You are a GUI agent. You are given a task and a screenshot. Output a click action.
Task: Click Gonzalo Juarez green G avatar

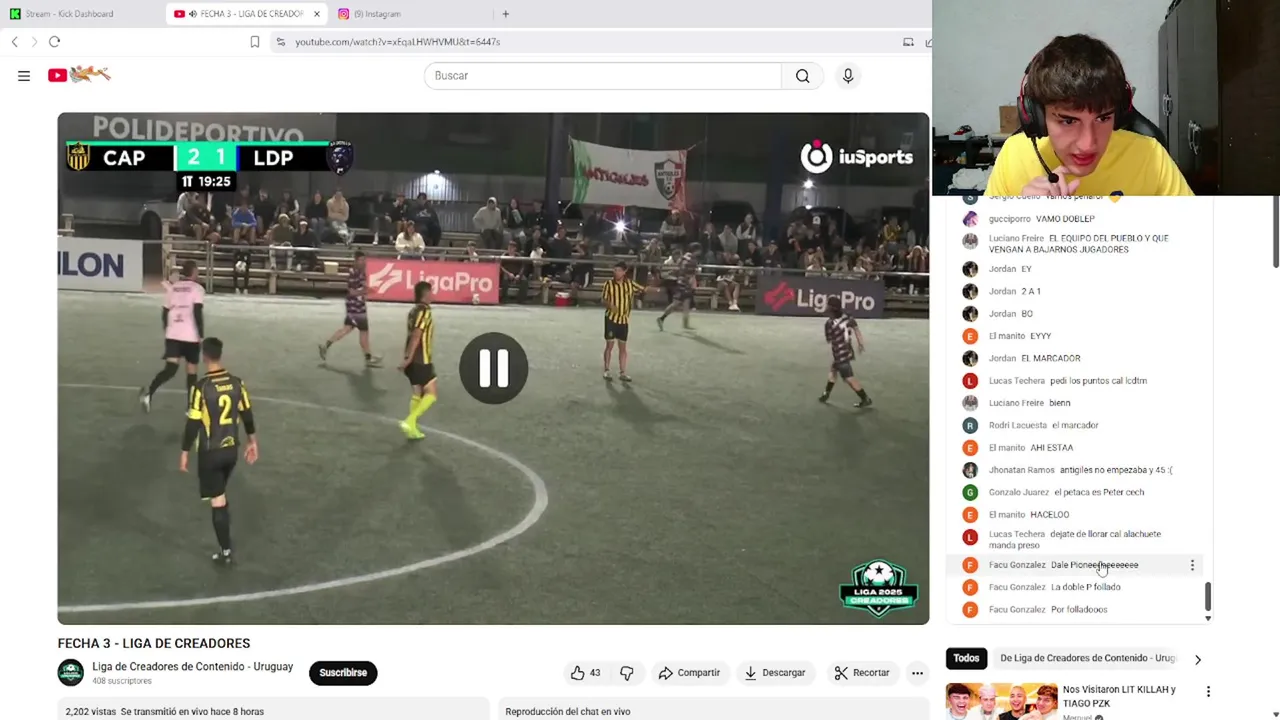coord(970,492)
